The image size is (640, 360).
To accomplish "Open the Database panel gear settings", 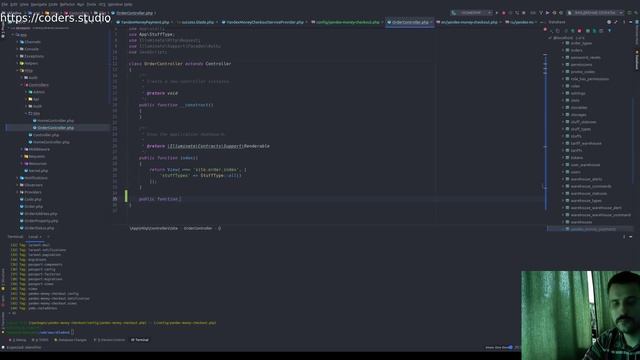I will click(x=624, y=22).
